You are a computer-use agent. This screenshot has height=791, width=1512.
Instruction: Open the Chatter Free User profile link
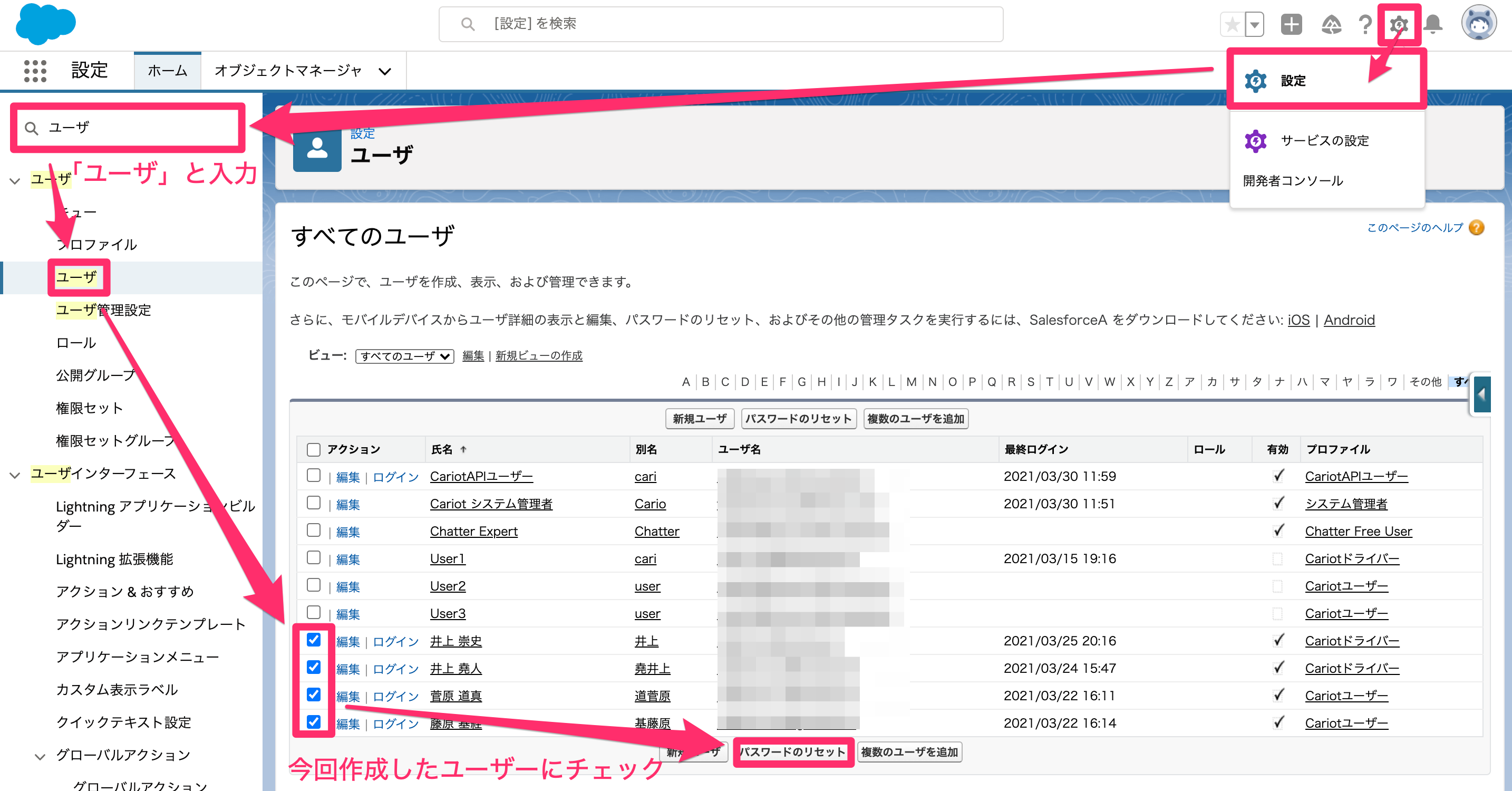[1358, 532]
